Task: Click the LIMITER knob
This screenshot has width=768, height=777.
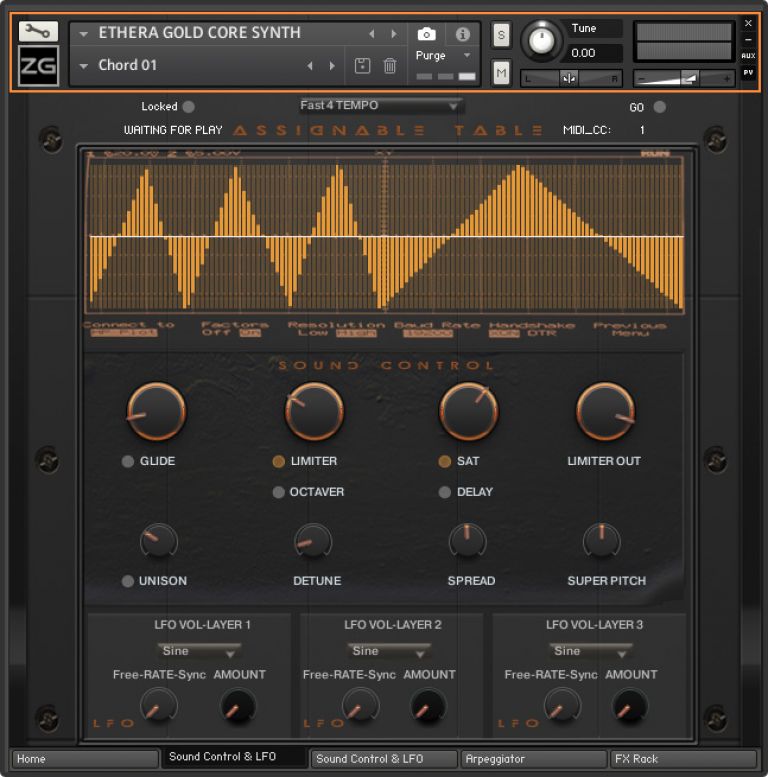Action: [314, 411]
